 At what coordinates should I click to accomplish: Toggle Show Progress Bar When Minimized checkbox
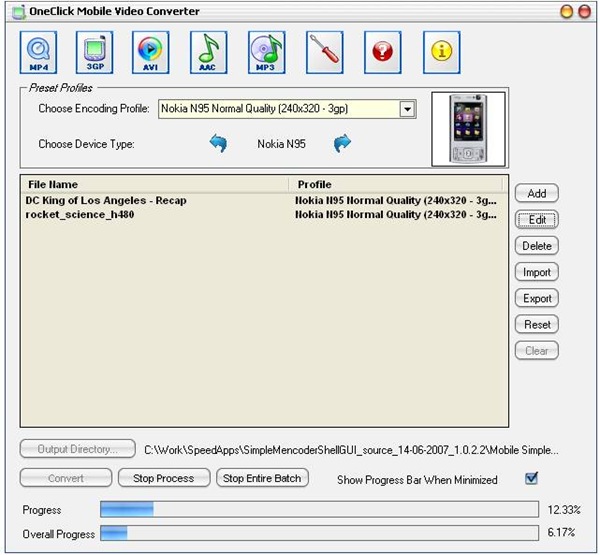[531, 478]
